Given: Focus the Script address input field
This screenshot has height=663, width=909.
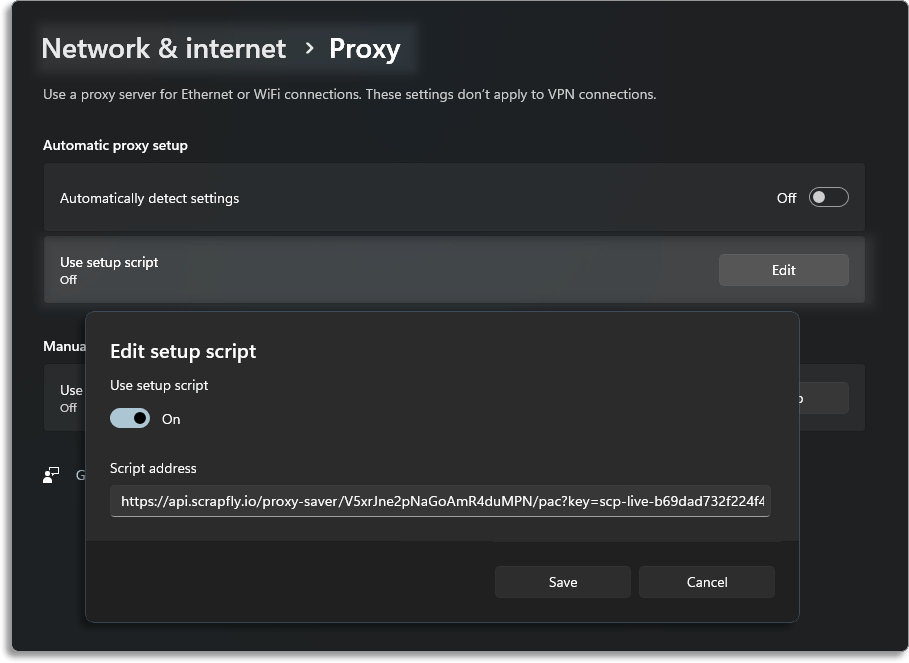Looking at the screenshot, I should coord(440,501).
